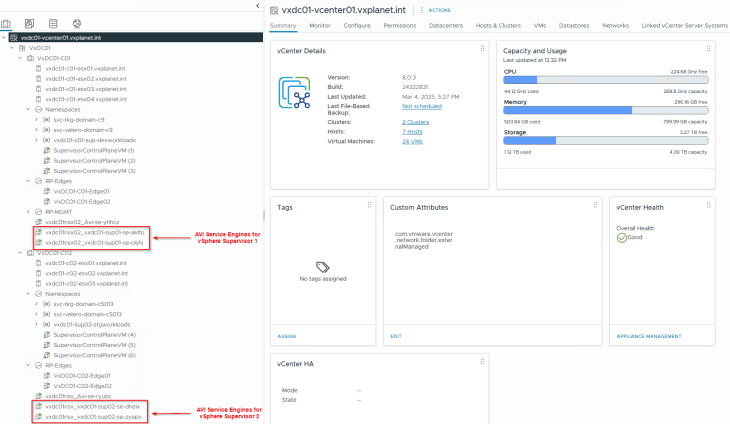Expand the svc-tkg-domain-c9 namespace node
The height and width of the screenshot is (424, 730).
tap(36, 119)
